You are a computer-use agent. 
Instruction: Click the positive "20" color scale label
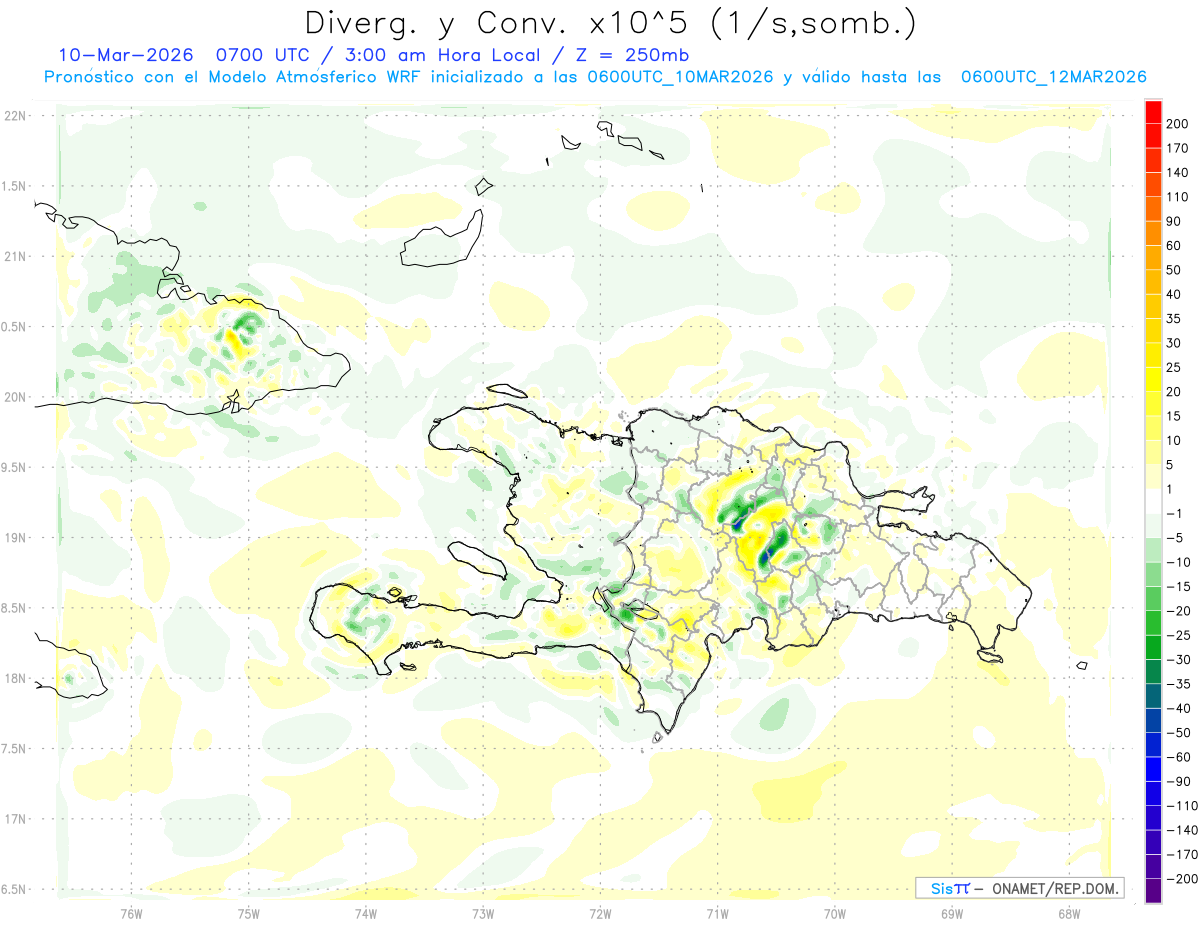click(1174, 392)
